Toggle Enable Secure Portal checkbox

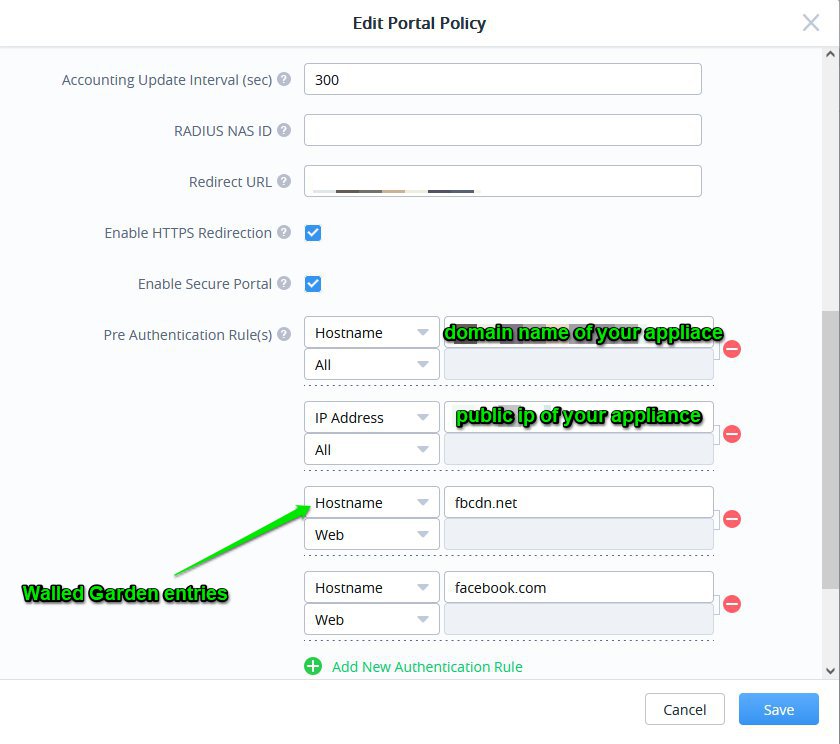(x=313, y=284)
